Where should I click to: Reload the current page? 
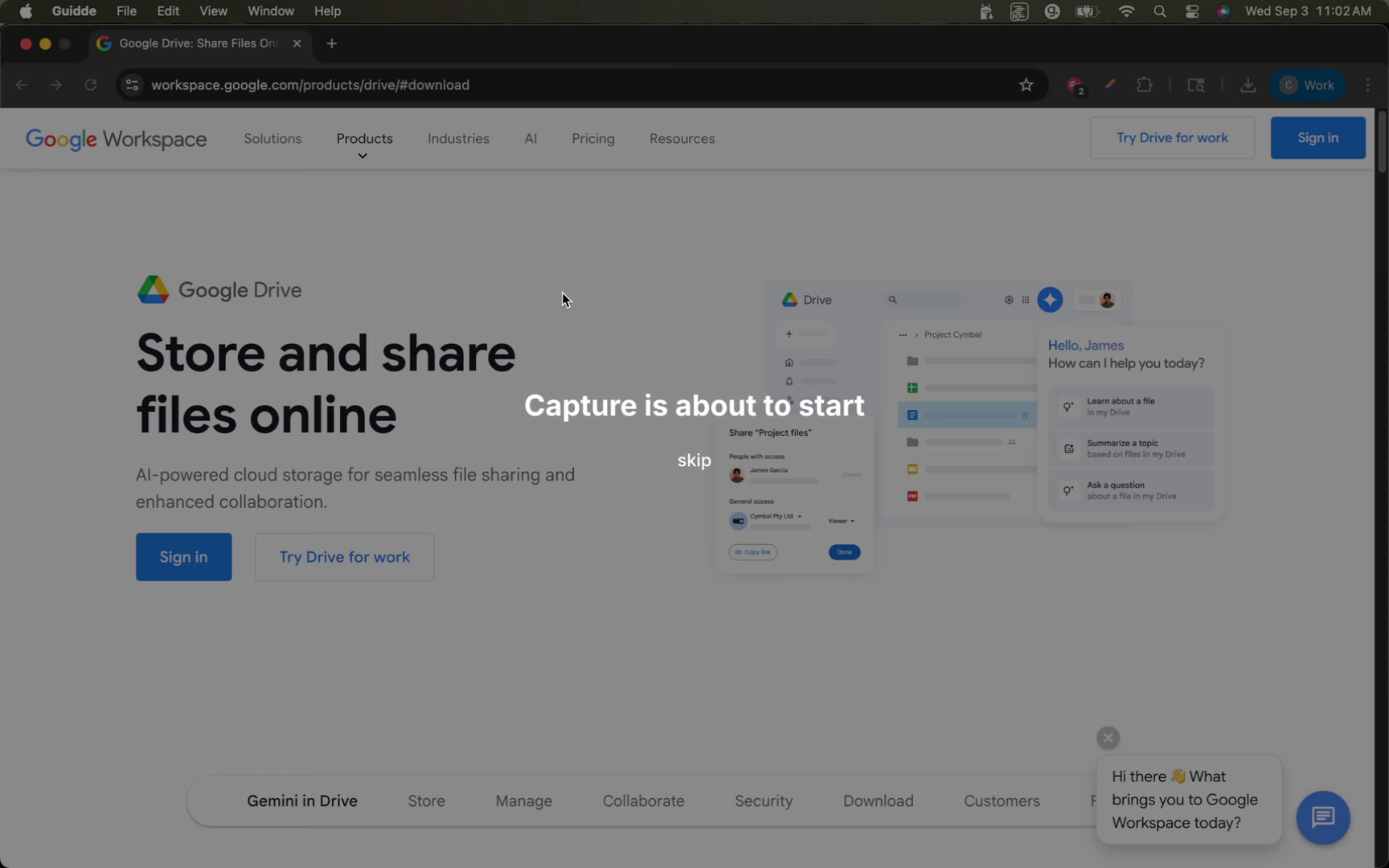[91, 85]
